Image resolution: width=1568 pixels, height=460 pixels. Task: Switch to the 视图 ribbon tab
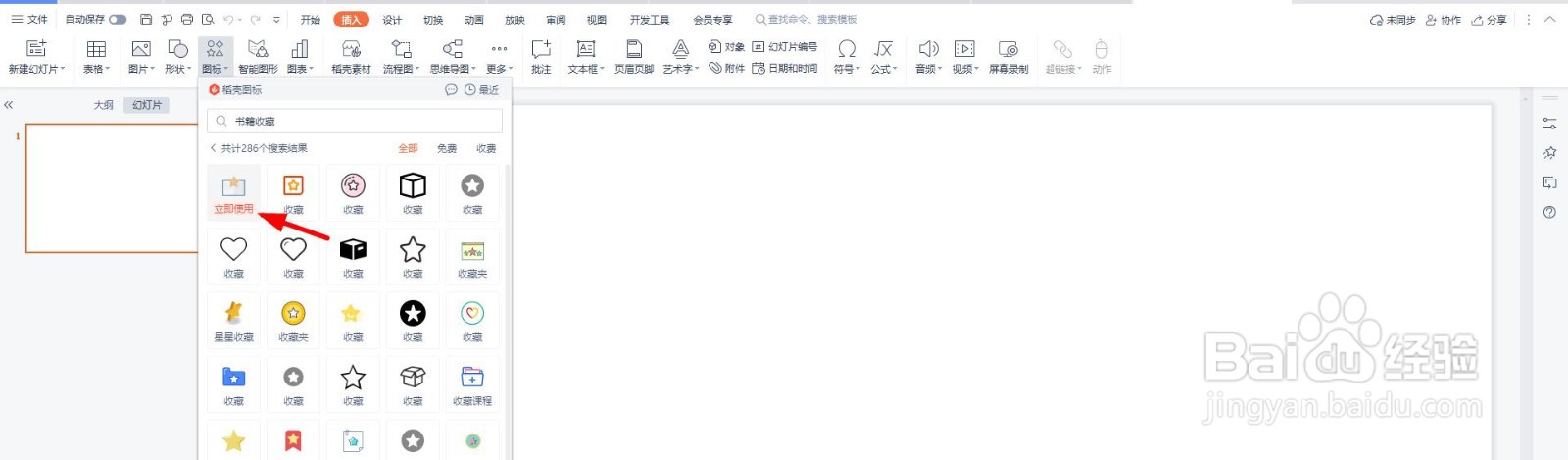[x=596, y=20]
